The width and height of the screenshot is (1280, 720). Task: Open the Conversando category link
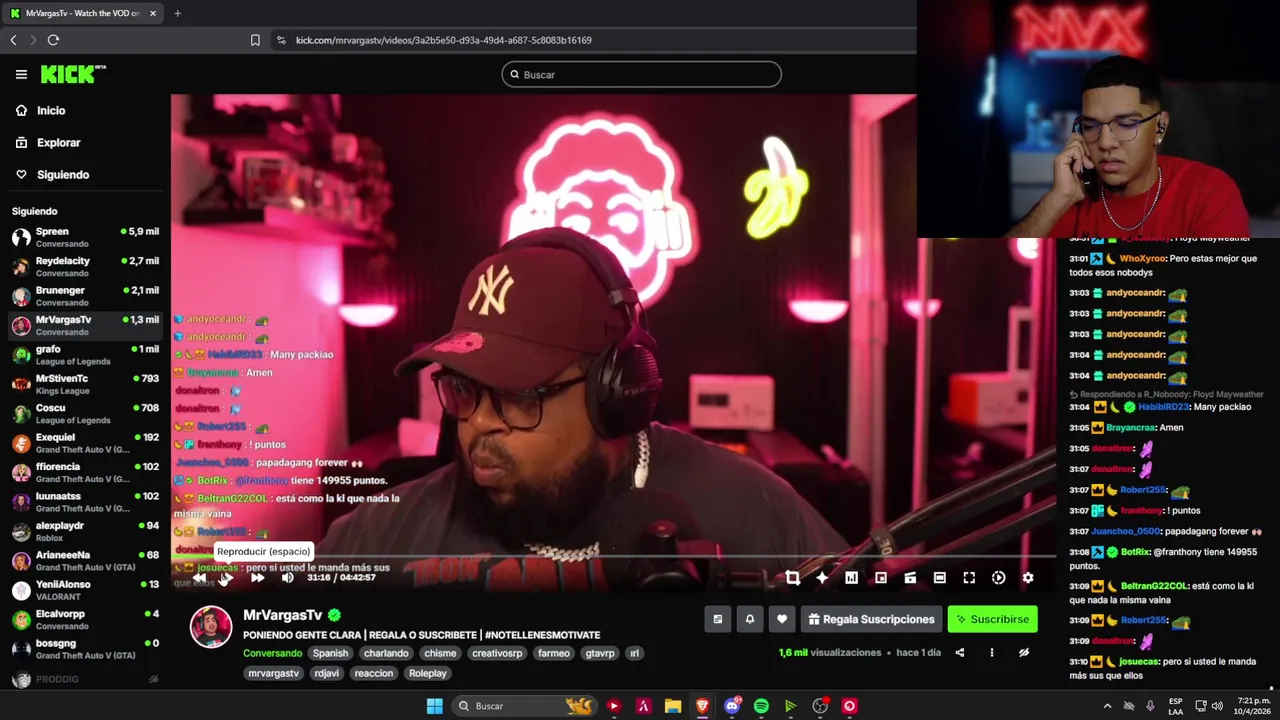[x=272, y=653]
